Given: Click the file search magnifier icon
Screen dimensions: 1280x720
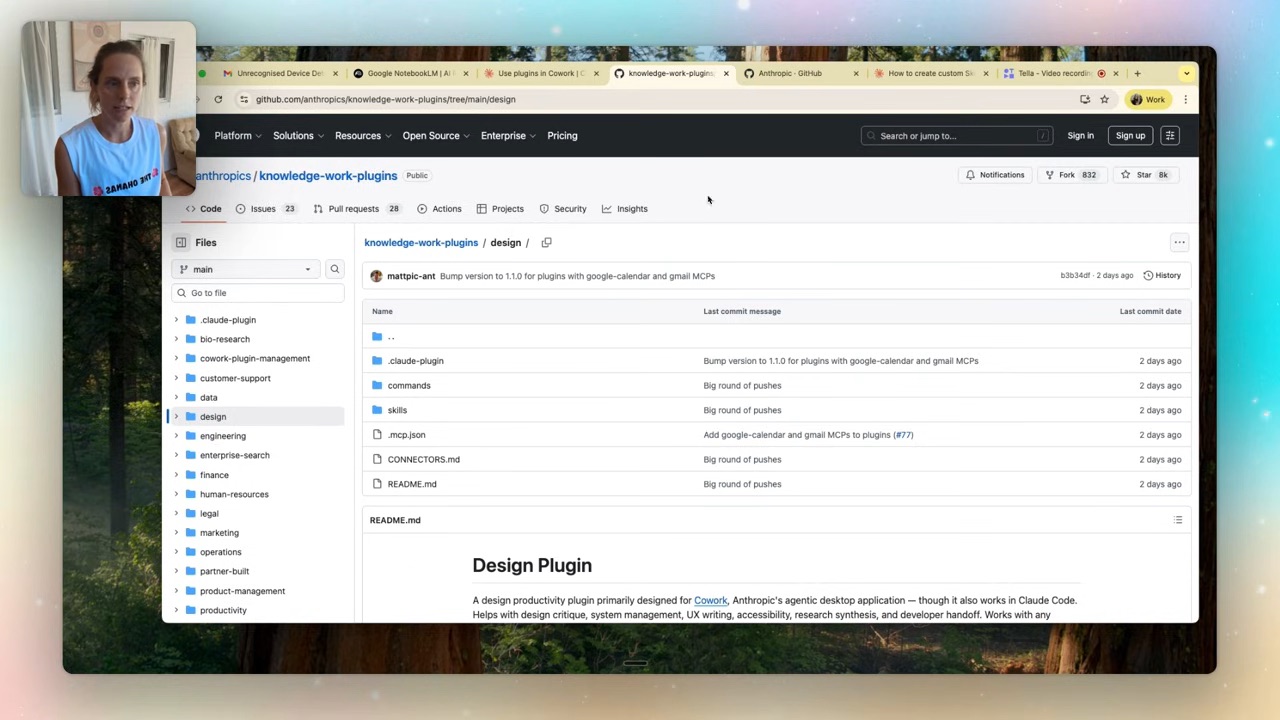Looking at the screenshot, I should [x=335, y=269].
